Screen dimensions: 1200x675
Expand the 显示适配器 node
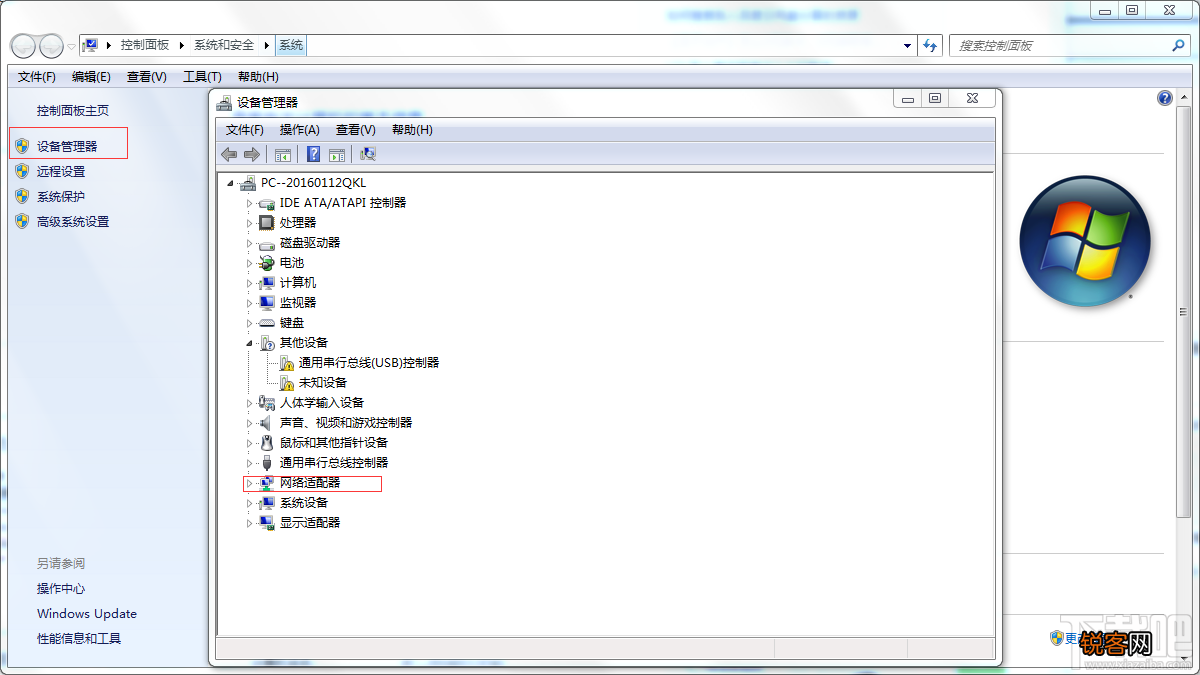[250, 523]
